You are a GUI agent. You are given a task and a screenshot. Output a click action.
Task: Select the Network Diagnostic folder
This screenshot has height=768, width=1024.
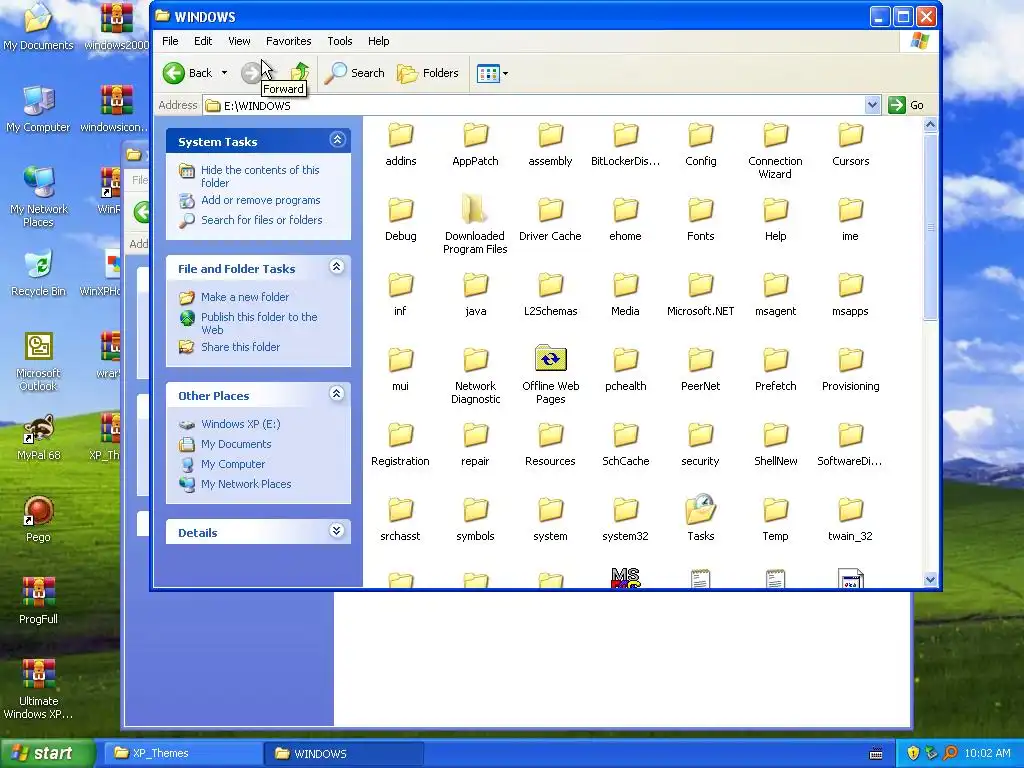[x=475, y=374]
